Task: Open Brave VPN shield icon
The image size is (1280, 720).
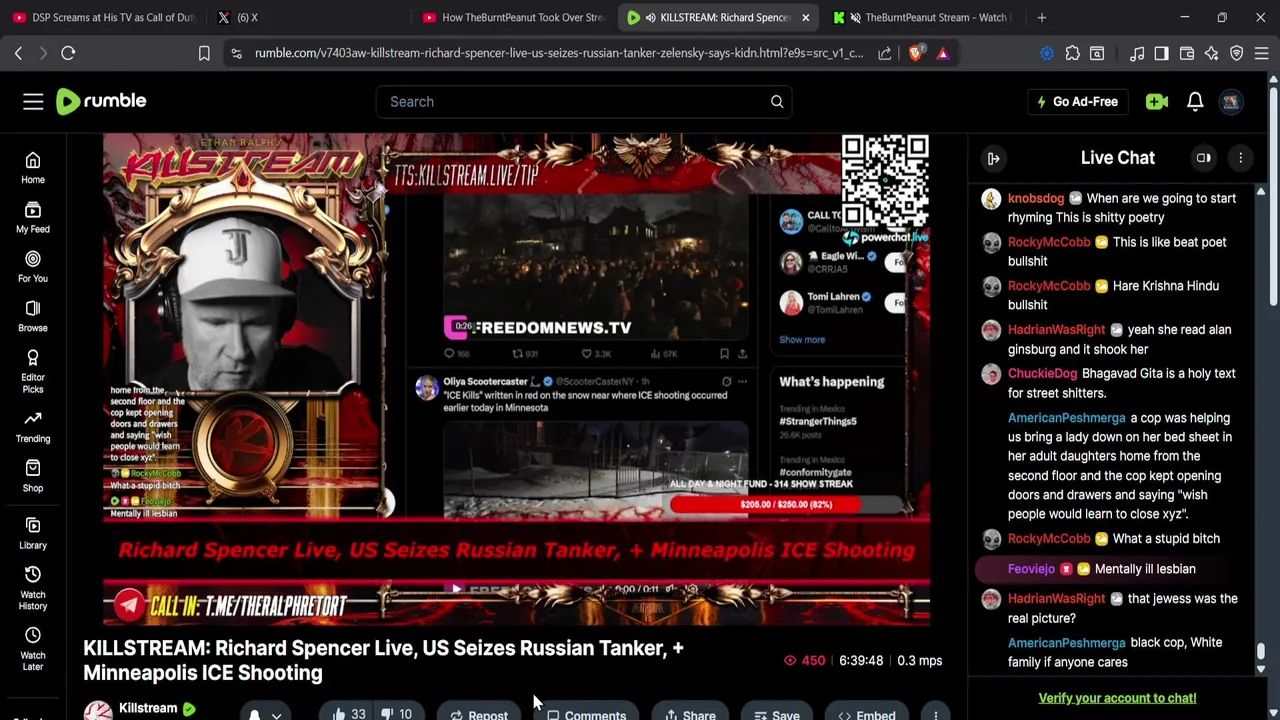Action: [1237, 53]
